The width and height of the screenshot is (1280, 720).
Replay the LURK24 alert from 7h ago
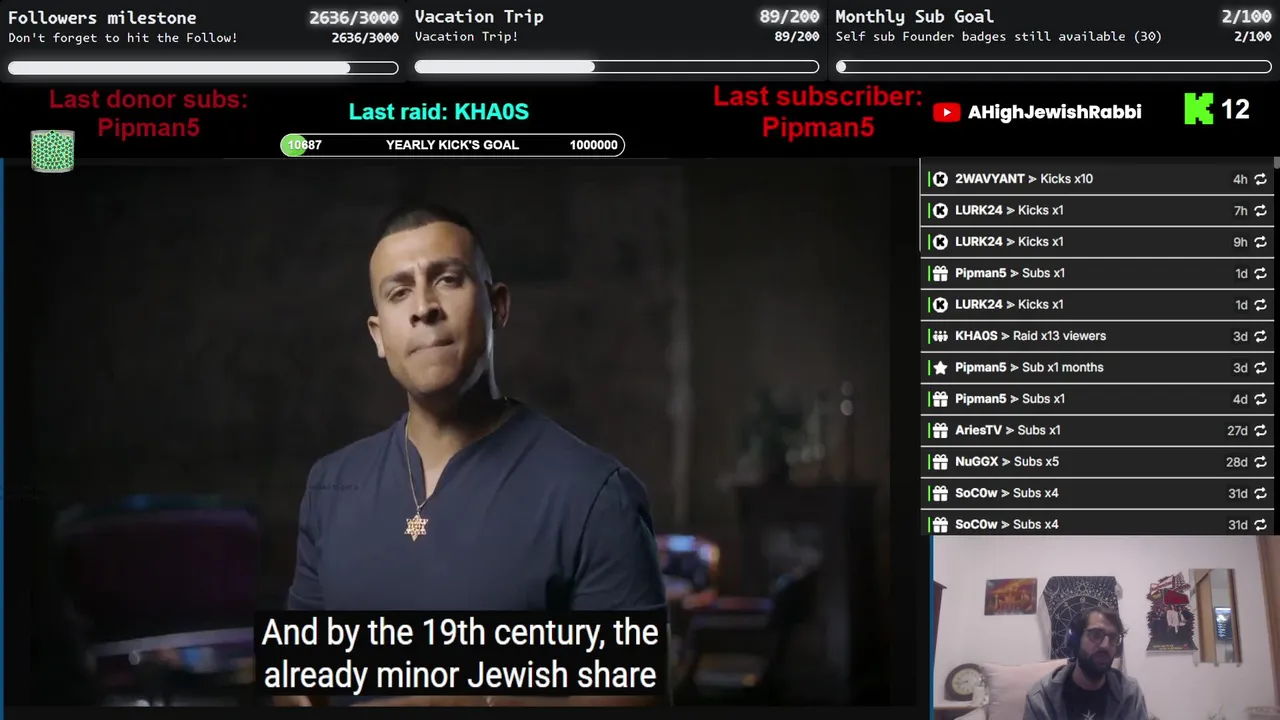point(1260,211)
